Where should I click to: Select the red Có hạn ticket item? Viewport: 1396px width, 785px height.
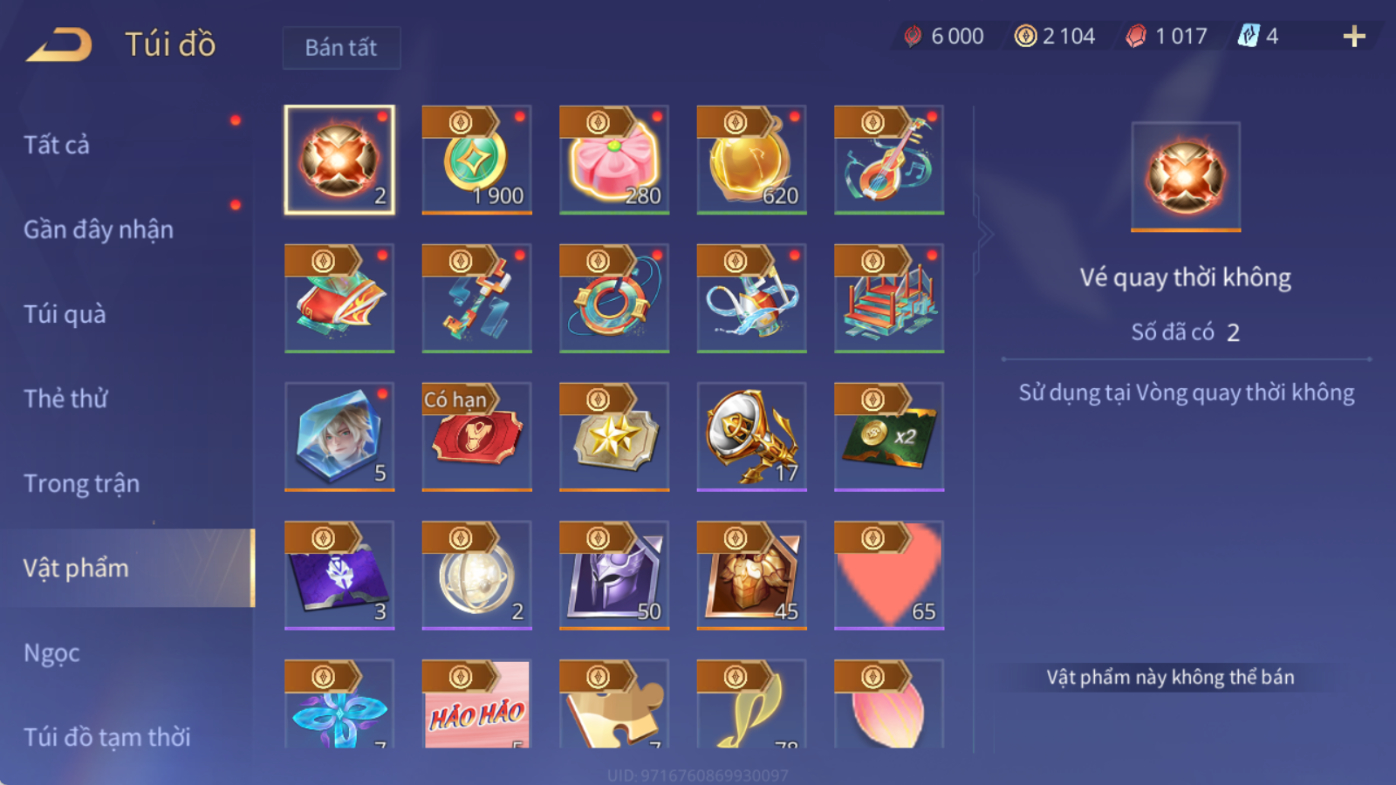477,437
